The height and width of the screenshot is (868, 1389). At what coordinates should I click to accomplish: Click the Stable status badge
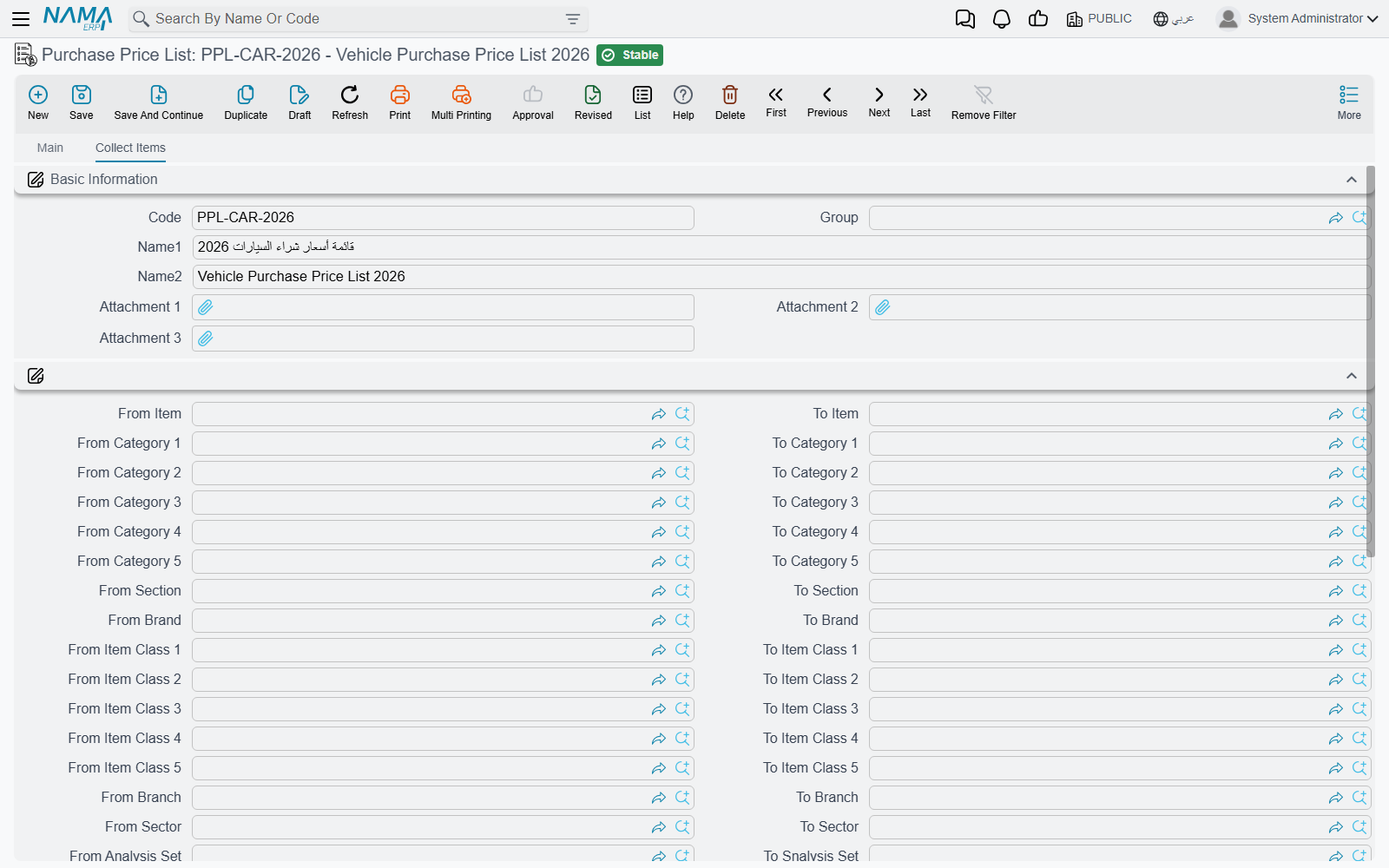pyautogui.click(x=630, y=55)
